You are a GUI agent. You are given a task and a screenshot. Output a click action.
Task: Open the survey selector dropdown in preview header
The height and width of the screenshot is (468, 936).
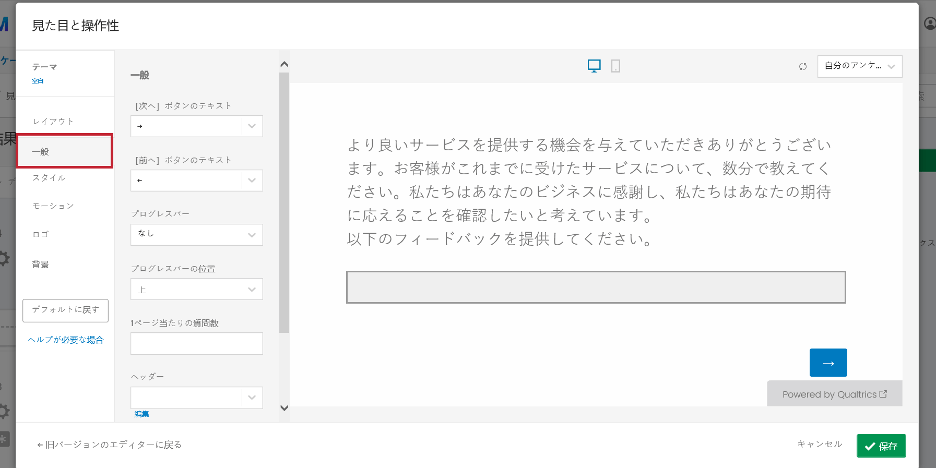pyautogui.click(x=860, y=66)
